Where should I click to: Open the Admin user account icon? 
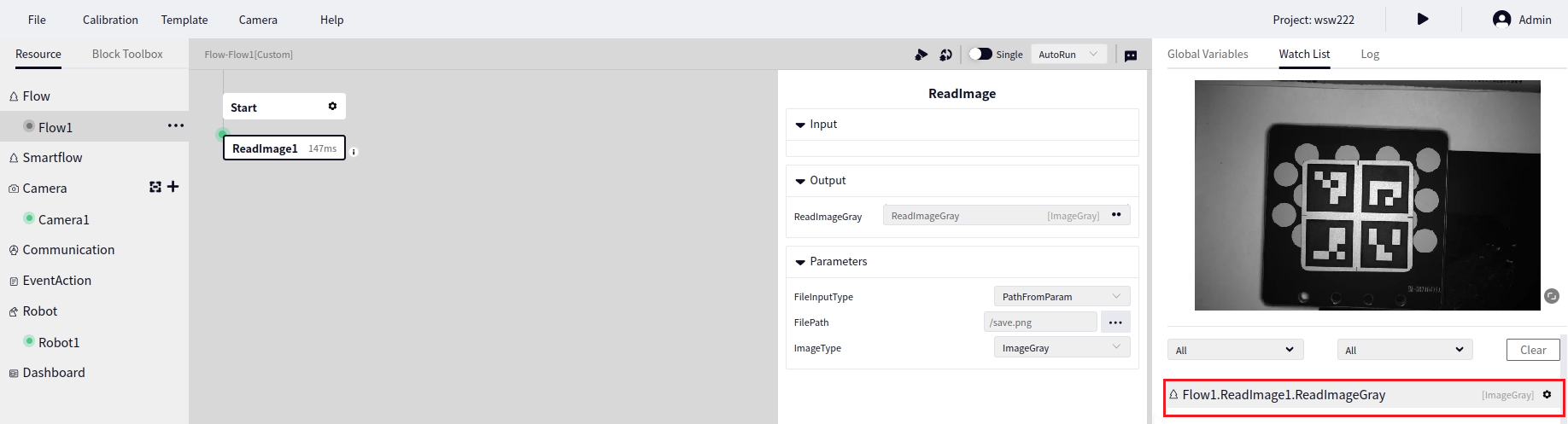coord(1501,19)
